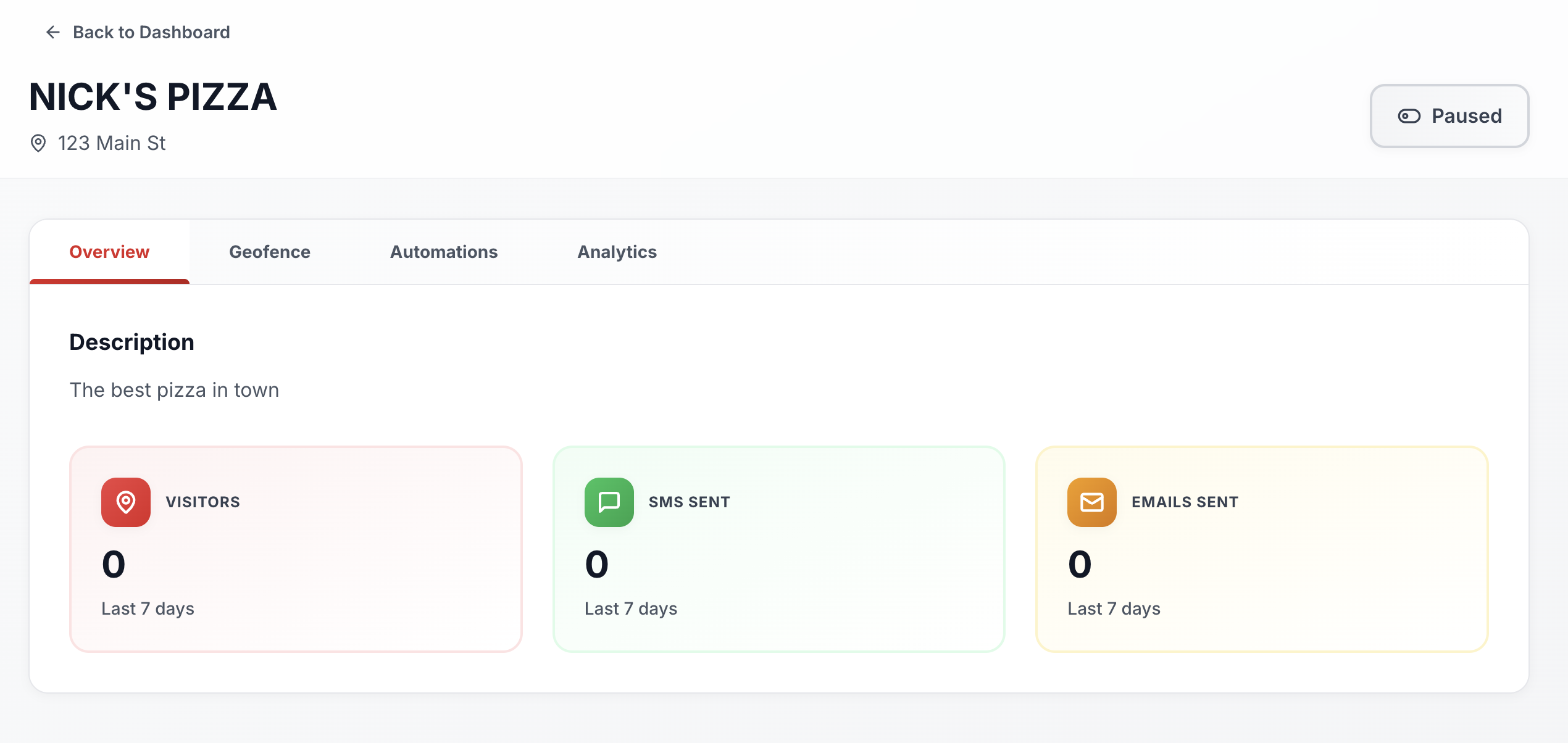Click the Visitors count of zero
The height and width of the screenshot is (743, 1568).
point(114,564)
